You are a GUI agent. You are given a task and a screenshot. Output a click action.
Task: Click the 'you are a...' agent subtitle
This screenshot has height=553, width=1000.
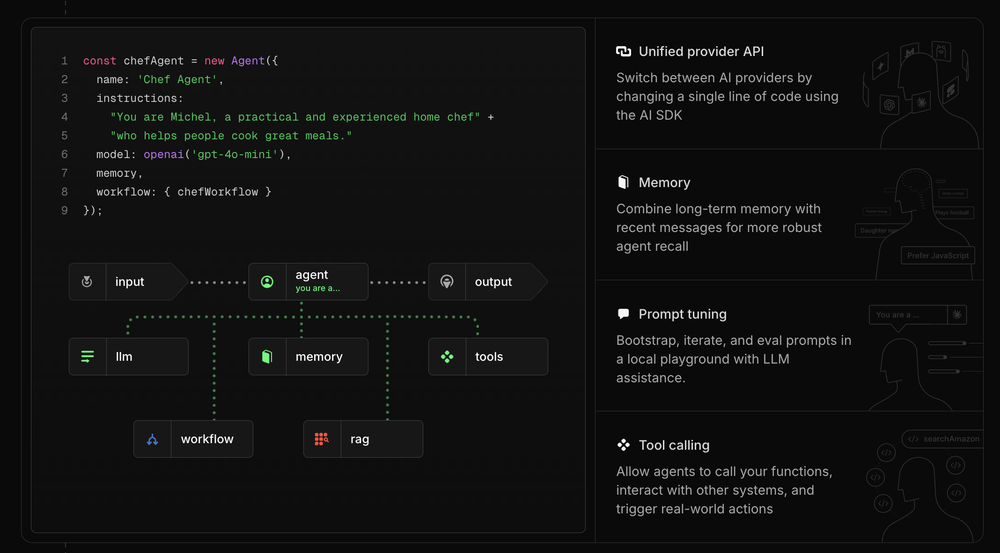318,288
